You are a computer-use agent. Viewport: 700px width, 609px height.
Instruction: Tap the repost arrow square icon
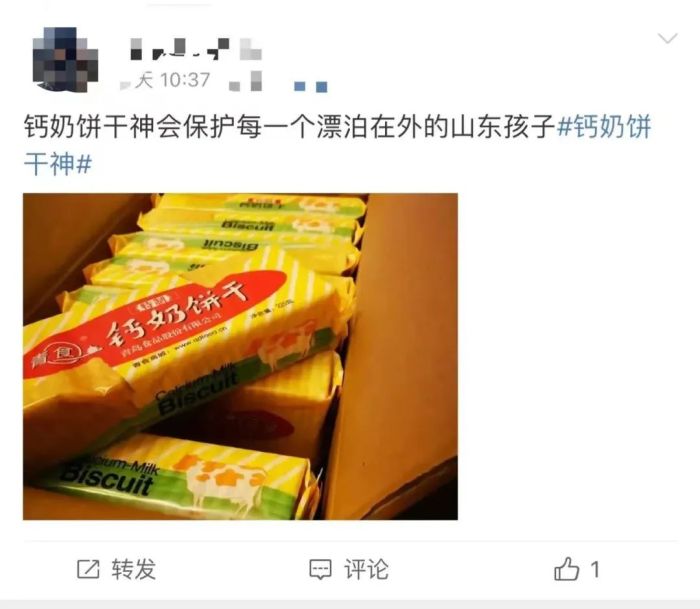tap(88, 569)
